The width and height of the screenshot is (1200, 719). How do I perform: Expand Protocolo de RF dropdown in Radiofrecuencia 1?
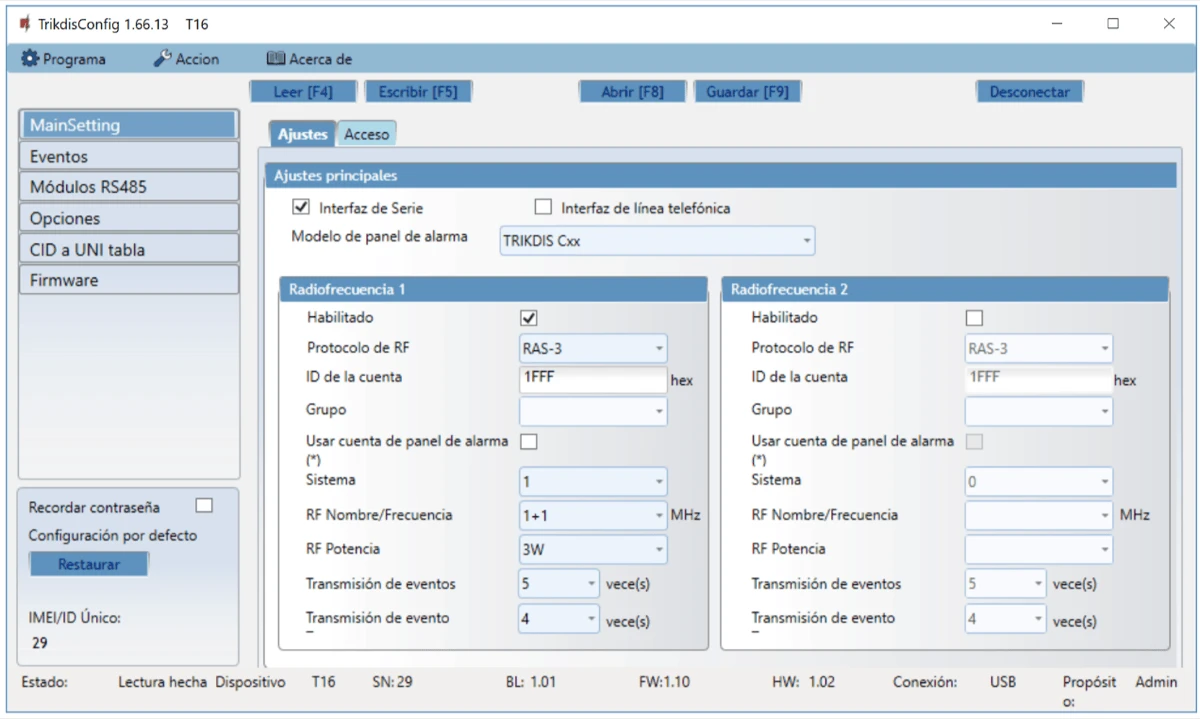pos(593,349)
